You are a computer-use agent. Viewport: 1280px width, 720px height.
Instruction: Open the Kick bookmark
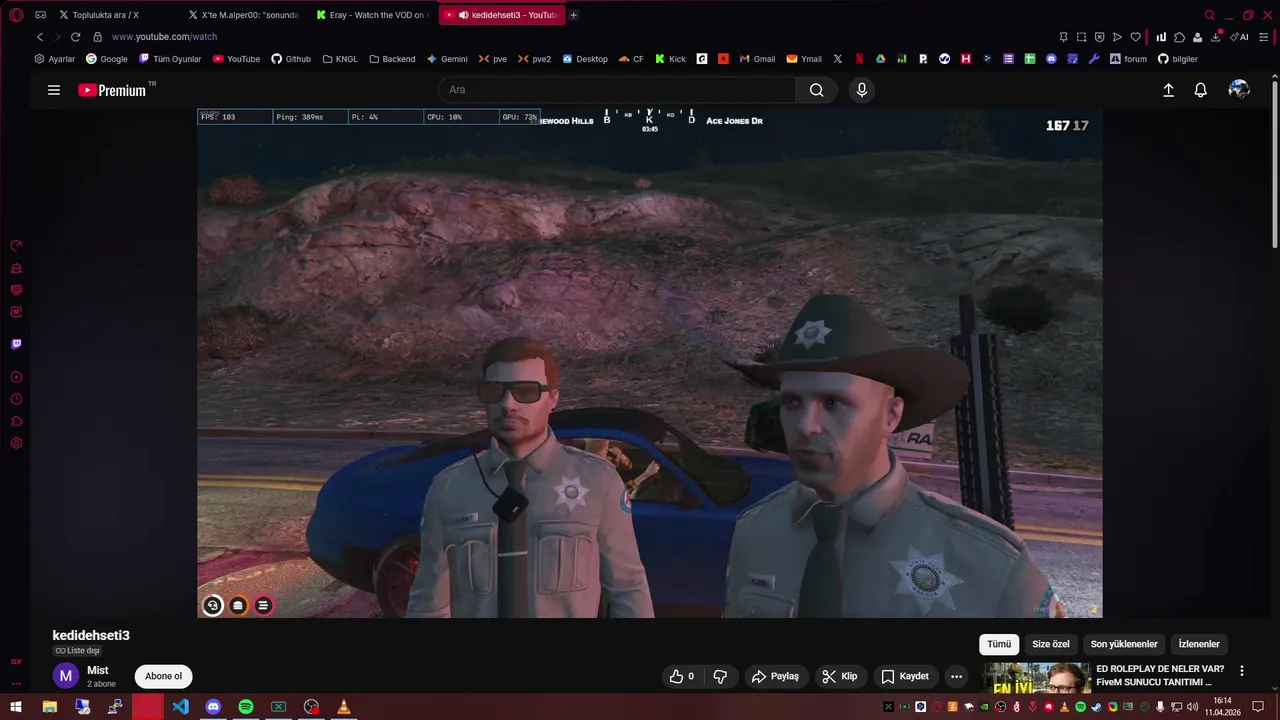[670, 59]
